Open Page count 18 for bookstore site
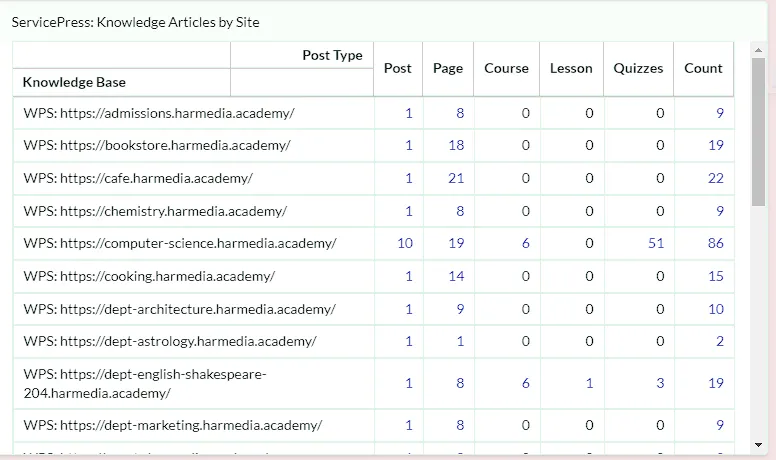The image size is (776, 460). (456, 145)
